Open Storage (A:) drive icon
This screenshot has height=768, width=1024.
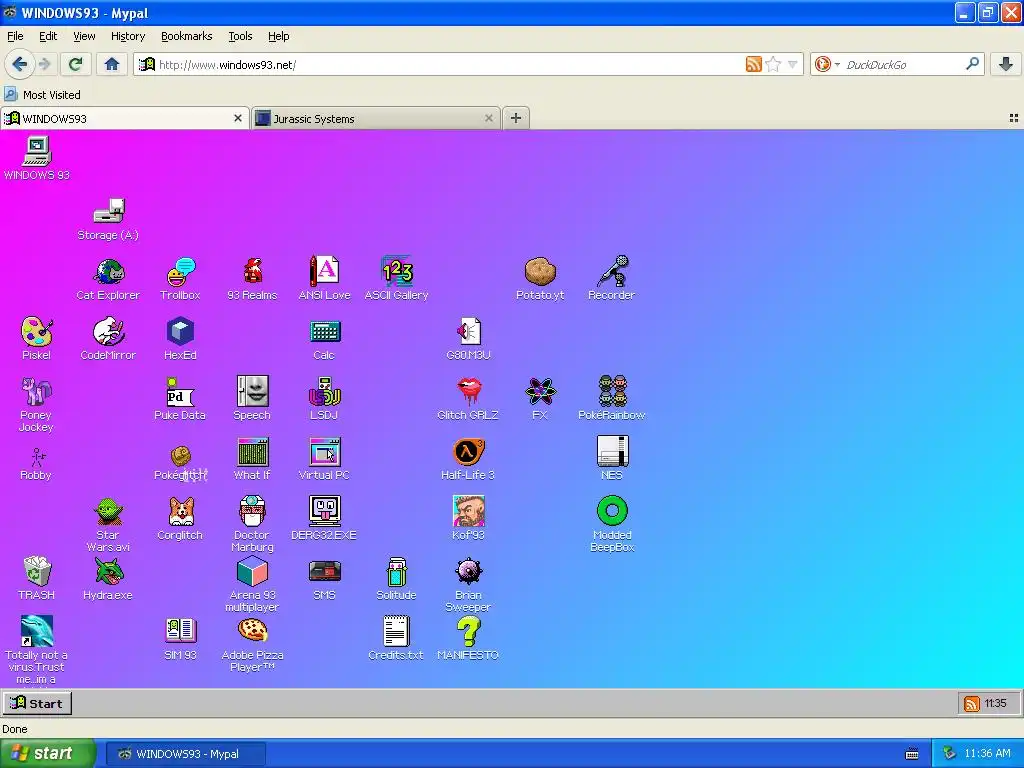point(108,212)
